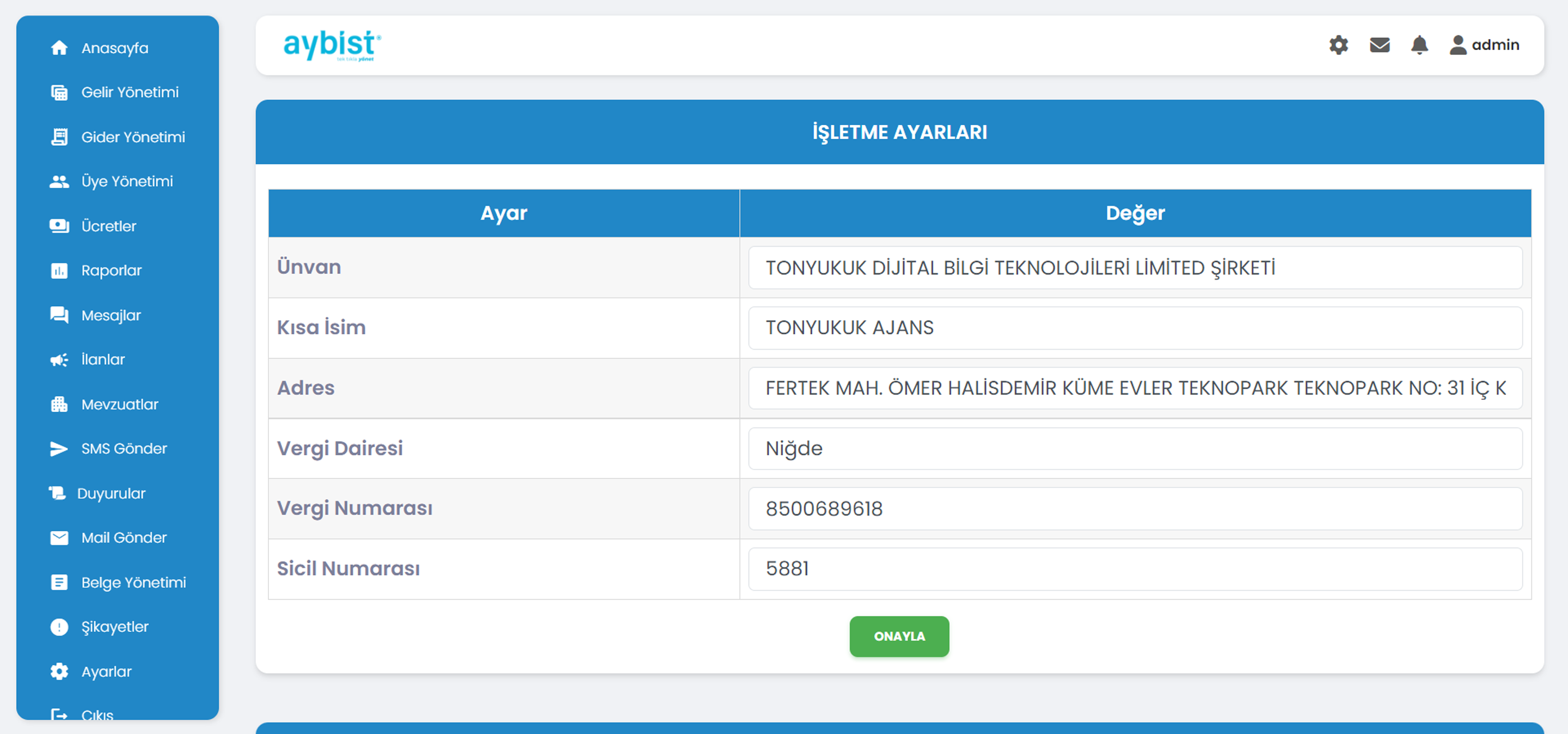
Task: Click the İlanlar megaphone icon
Action: point(59,360)
